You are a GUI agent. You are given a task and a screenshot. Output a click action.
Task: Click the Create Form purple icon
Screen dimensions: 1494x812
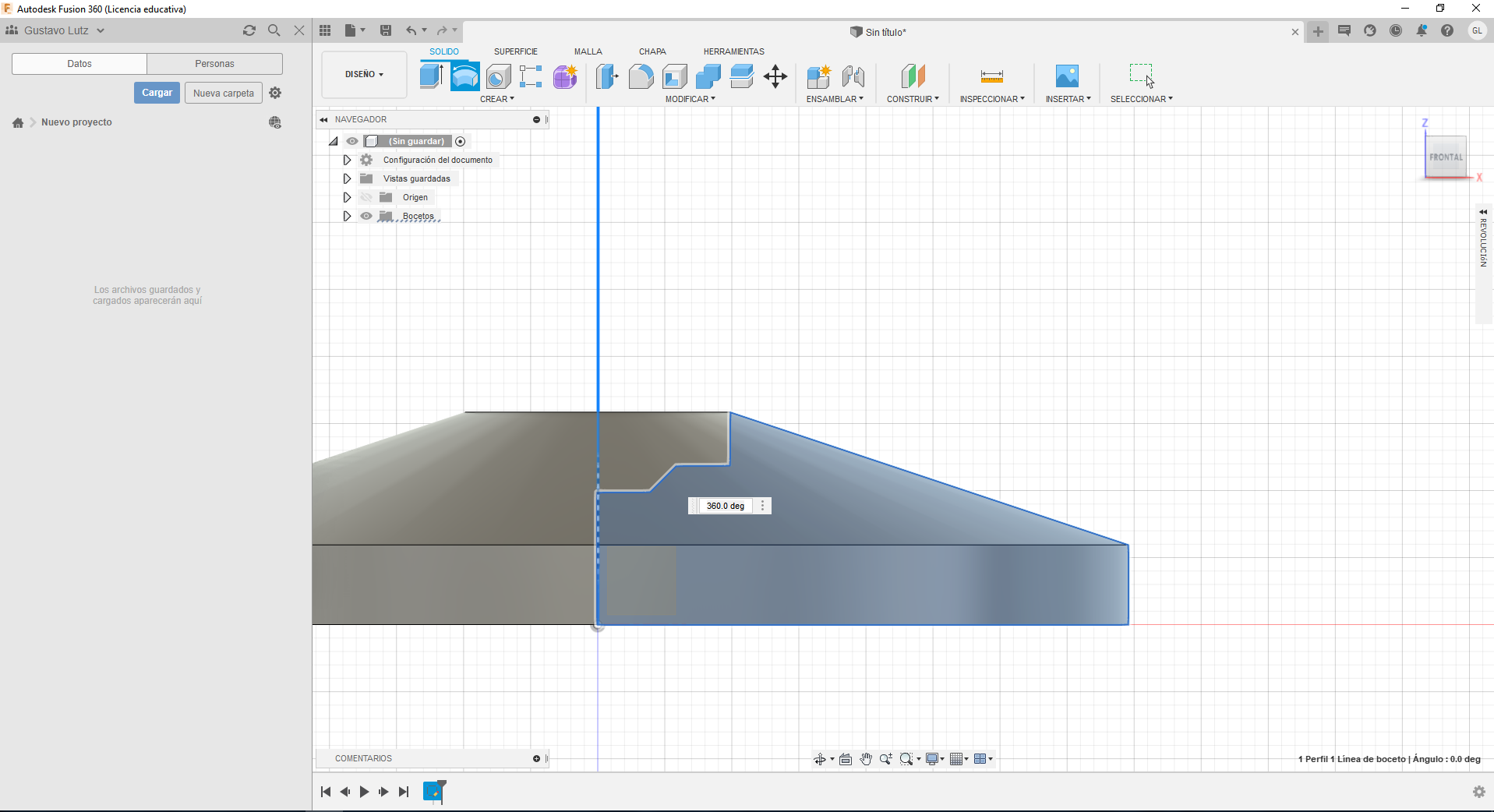tap(565, 76)
